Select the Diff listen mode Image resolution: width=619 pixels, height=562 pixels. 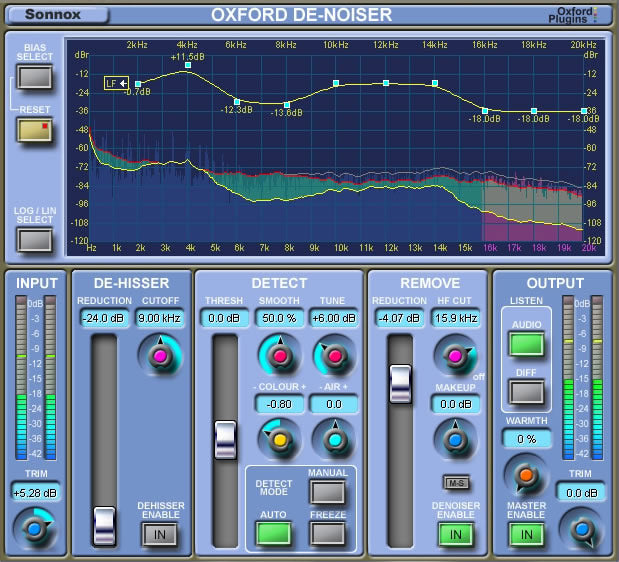pyautogui.click(x=526, y=390)
